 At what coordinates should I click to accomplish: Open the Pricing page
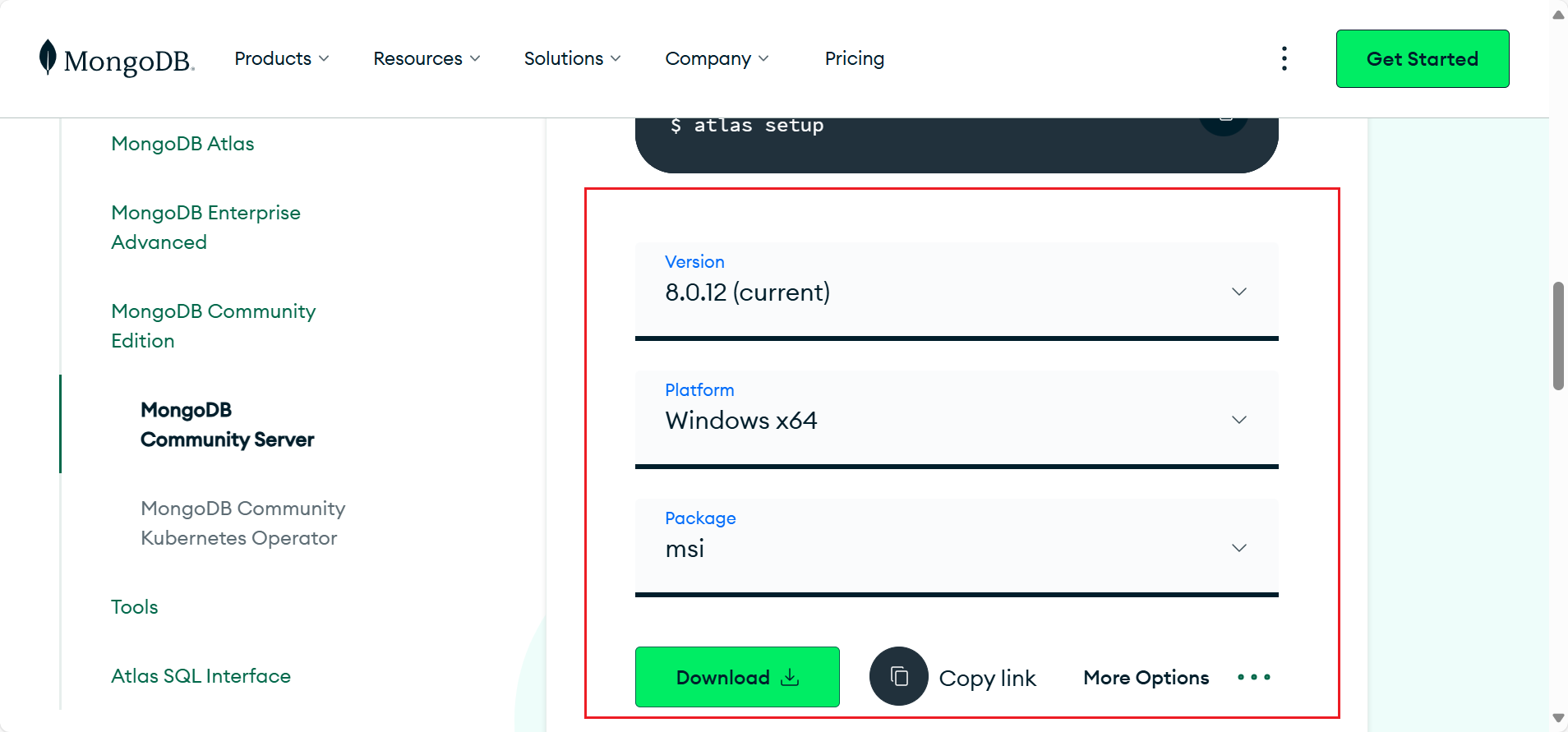[x=855, y=58]
